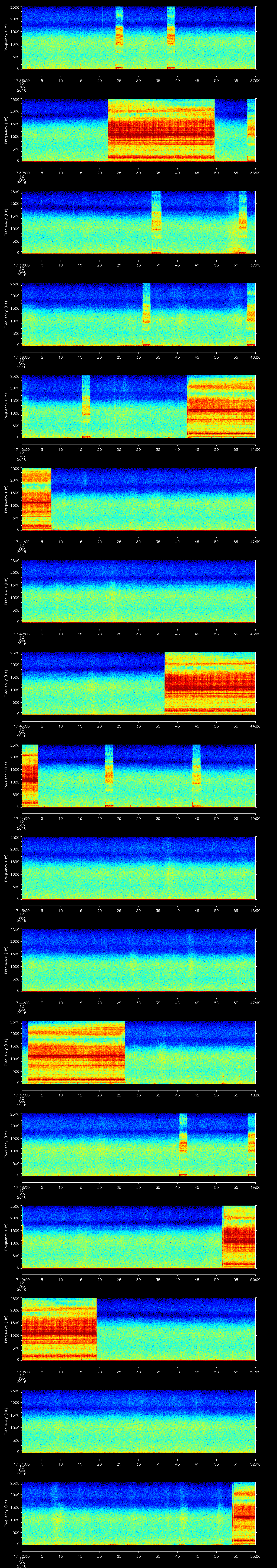Viewport: 277px width, 1568px height.
Task: Click the 17:52:00 timestamp label
Action: [x=21, y=1556]
